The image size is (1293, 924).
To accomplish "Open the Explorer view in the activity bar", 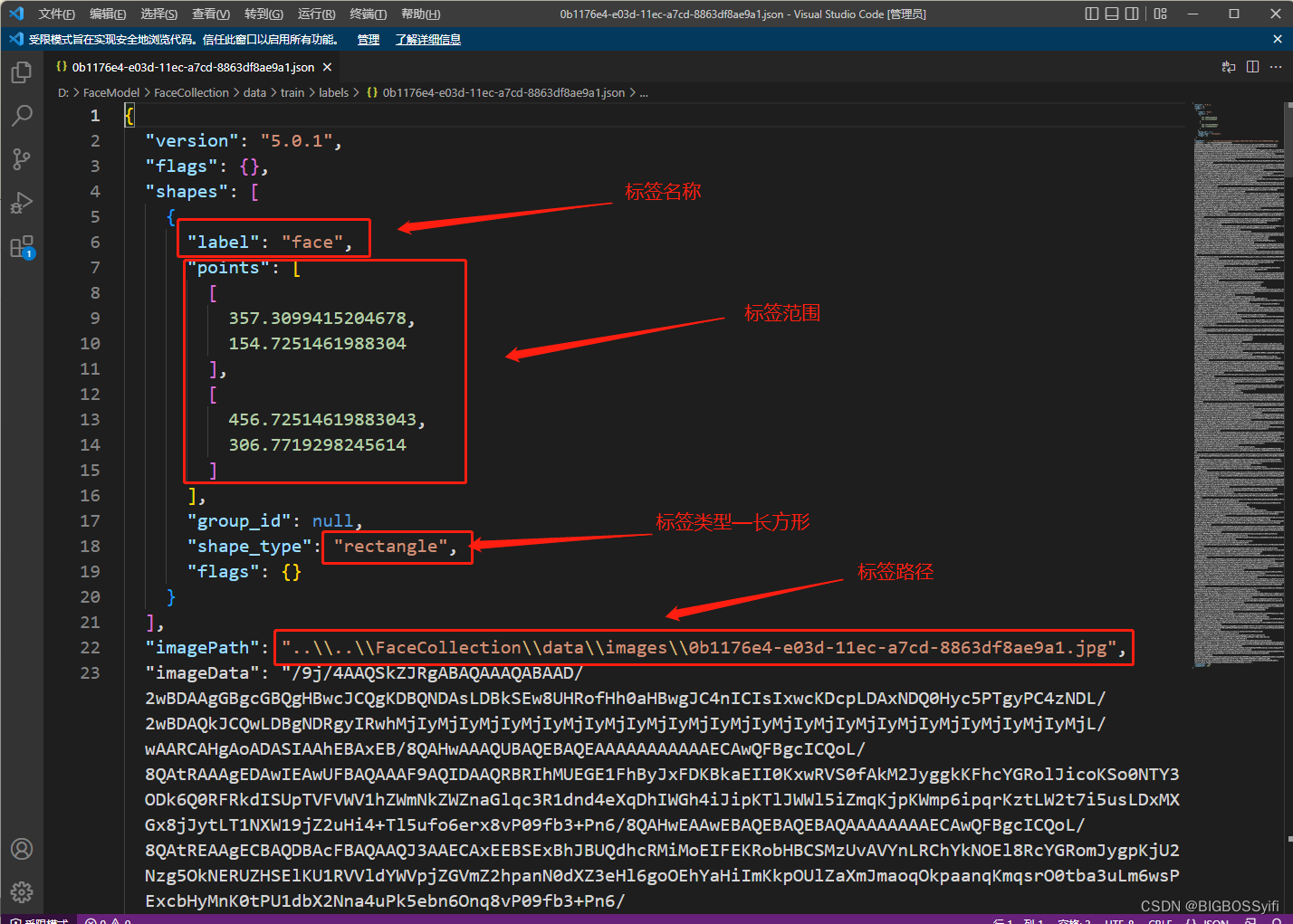I will (x=22, y=72).
